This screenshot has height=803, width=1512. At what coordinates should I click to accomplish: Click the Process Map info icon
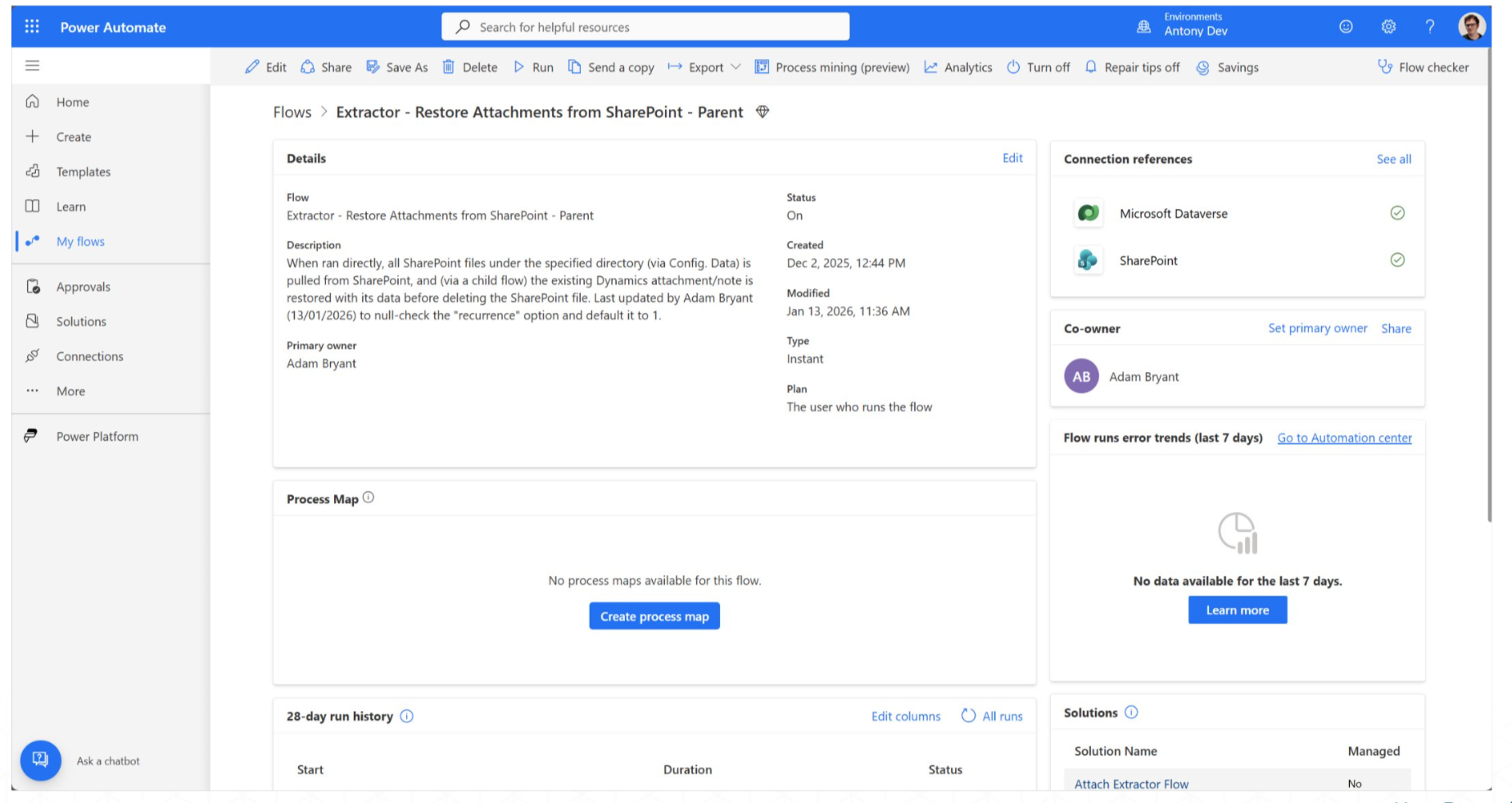click(369, 497)
